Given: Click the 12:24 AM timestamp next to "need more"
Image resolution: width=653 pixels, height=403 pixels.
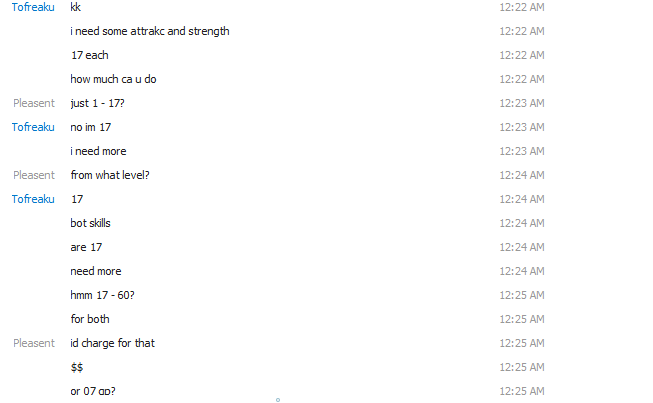Looking at the screenshot, I should [x=522, y=271].
